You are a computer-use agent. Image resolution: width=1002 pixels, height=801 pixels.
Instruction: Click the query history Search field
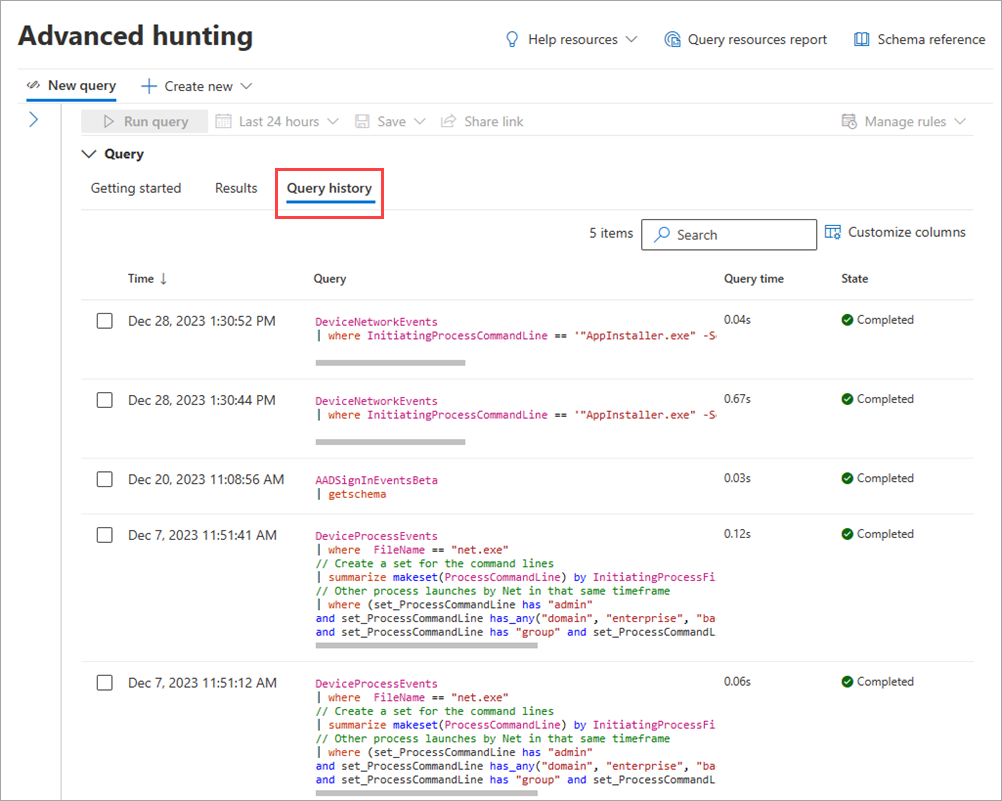tap(729, 235)
